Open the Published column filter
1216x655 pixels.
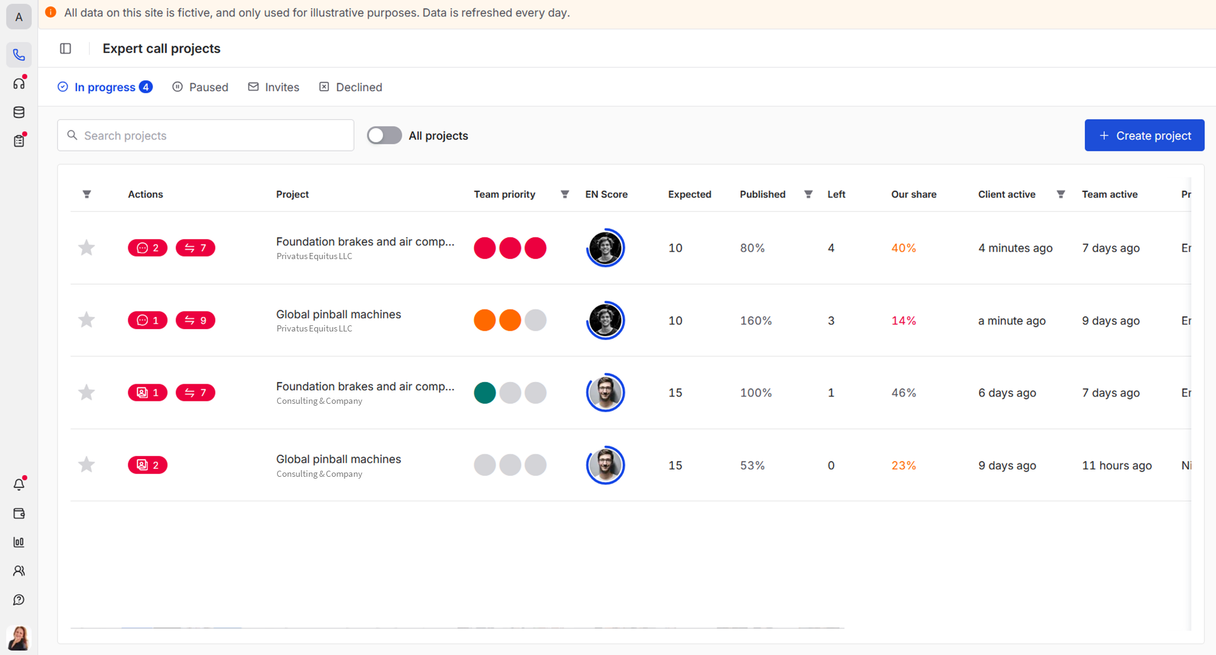pos(808,195)
